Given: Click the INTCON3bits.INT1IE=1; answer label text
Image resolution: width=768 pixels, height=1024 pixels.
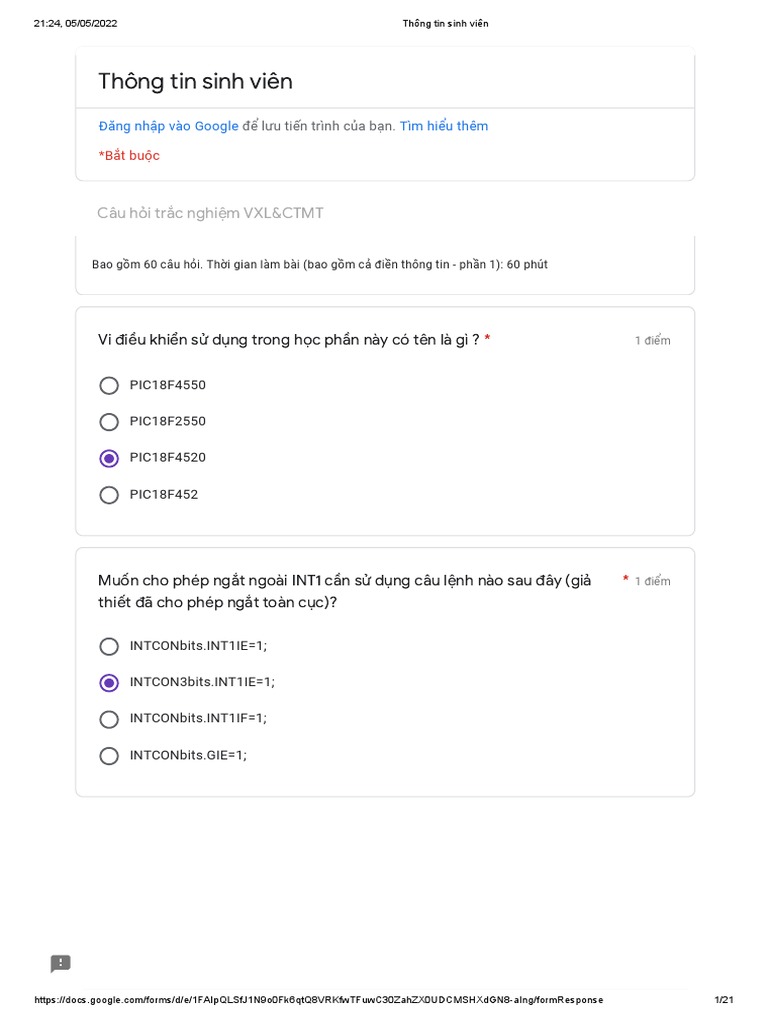Looking at the screenshot, I should 202,682.
